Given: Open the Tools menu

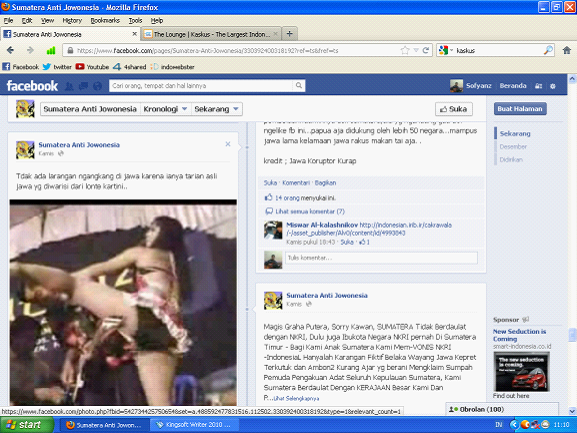Looking at the screenshot, I should tap(135, 21).
